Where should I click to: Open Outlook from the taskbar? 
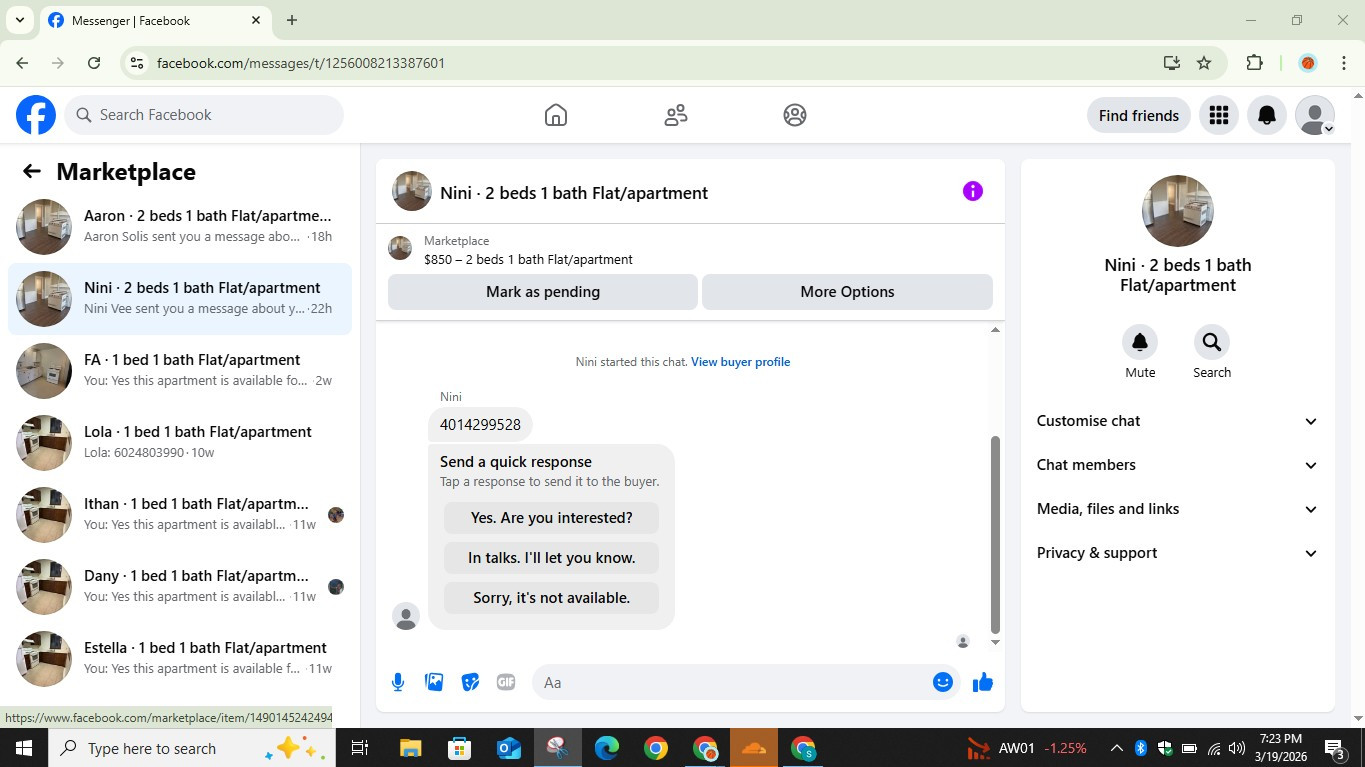coord(509,748)
